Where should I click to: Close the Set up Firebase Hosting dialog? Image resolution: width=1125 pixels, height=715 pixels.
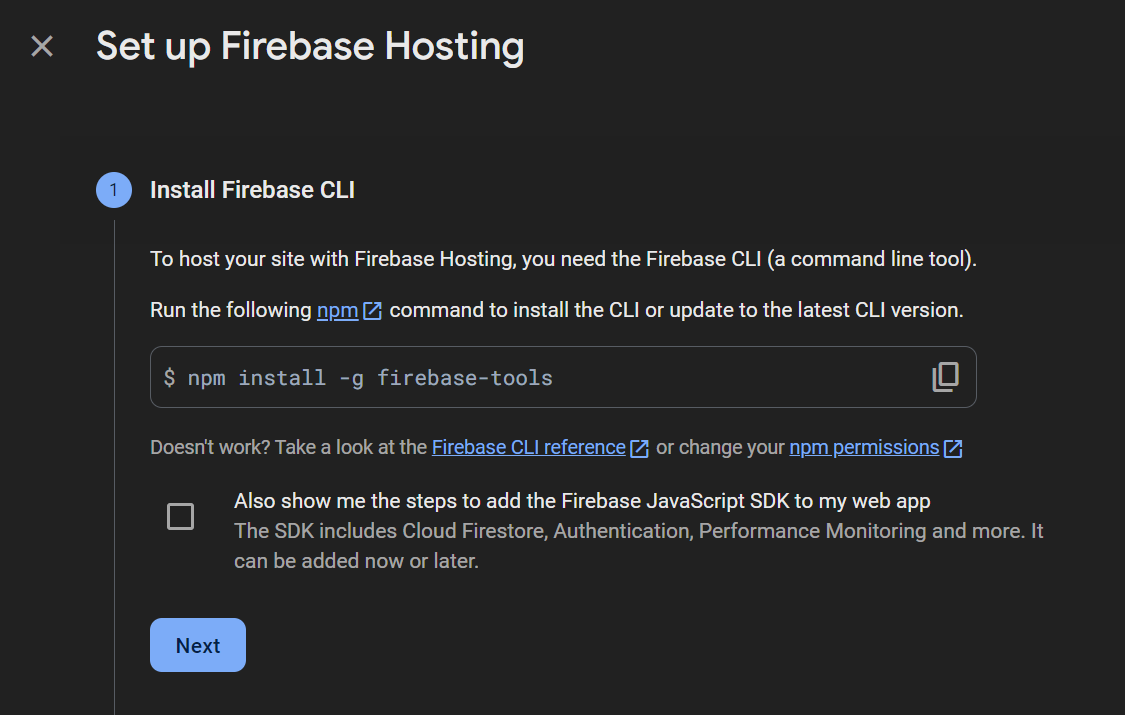click(x=42, y=47)
